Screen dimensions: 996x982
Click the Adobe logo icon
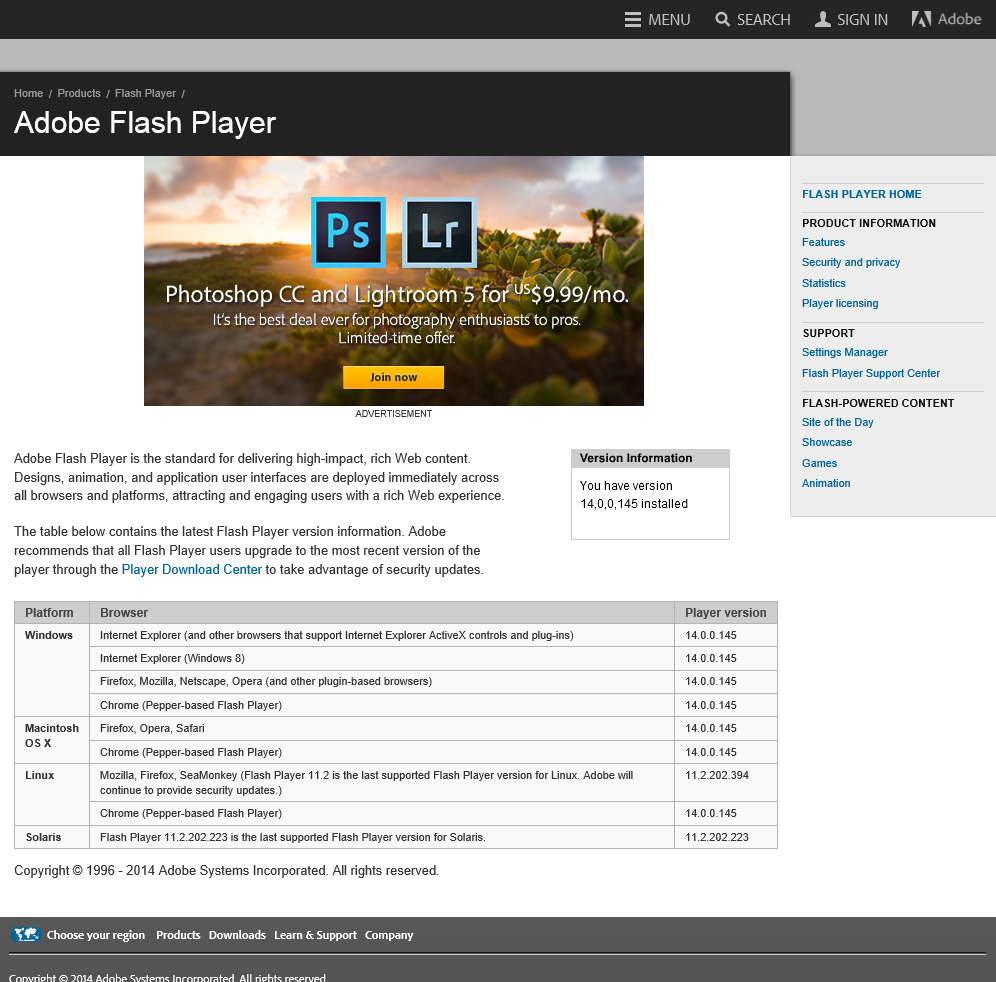[x=921, y=19]
